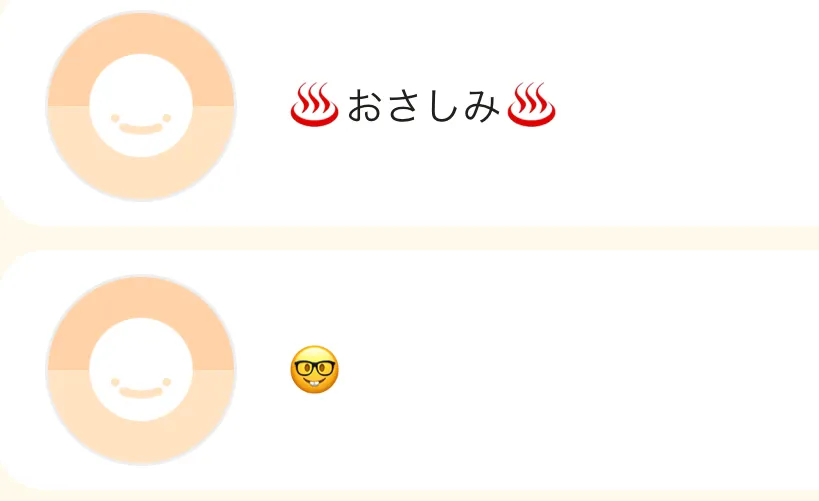This screenshot has width=819, height=501.
Task: Click the さ character in the username
Action: (403, 106)
